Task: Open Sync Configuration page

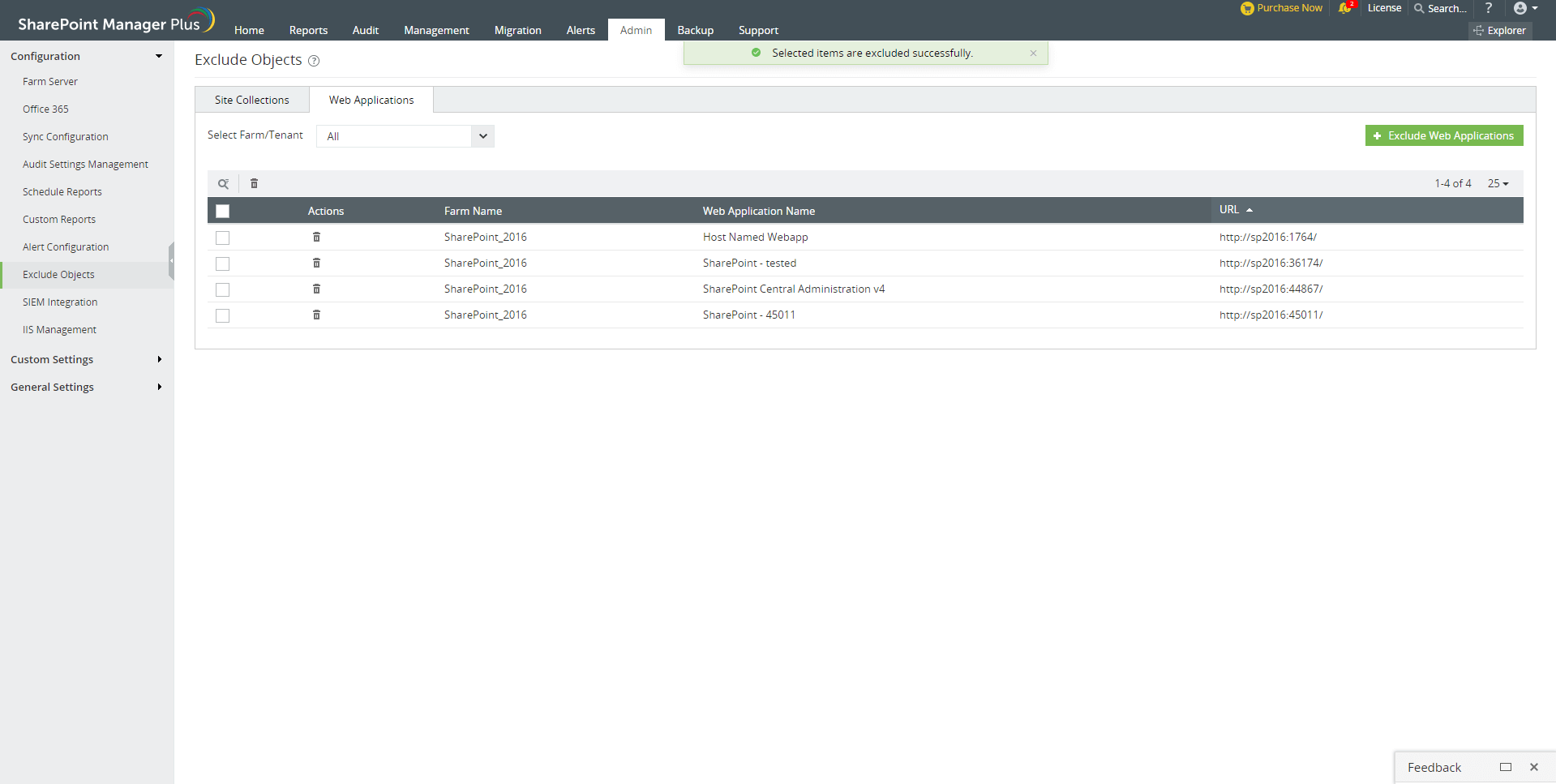Action: (x=66, y=137)
